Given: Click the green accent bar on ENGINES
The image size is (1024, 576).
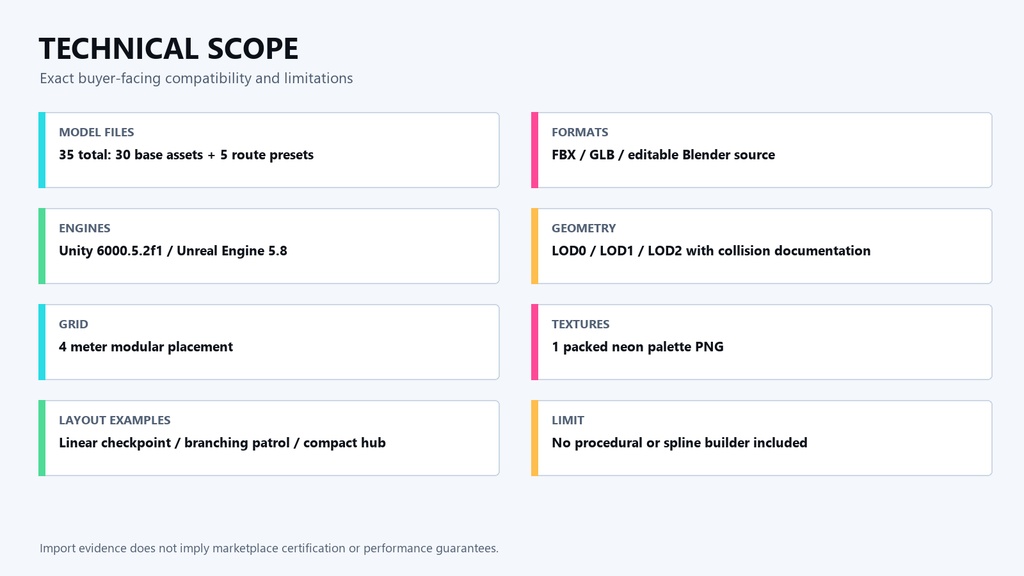Looking at the screenshot, I should (42, 246).
